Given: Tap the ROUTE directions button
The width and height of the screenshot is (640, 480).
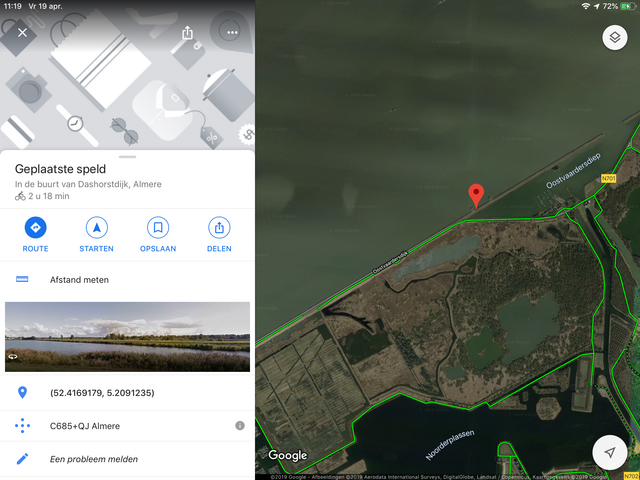Looking at the screenshot, I should 36,235.
